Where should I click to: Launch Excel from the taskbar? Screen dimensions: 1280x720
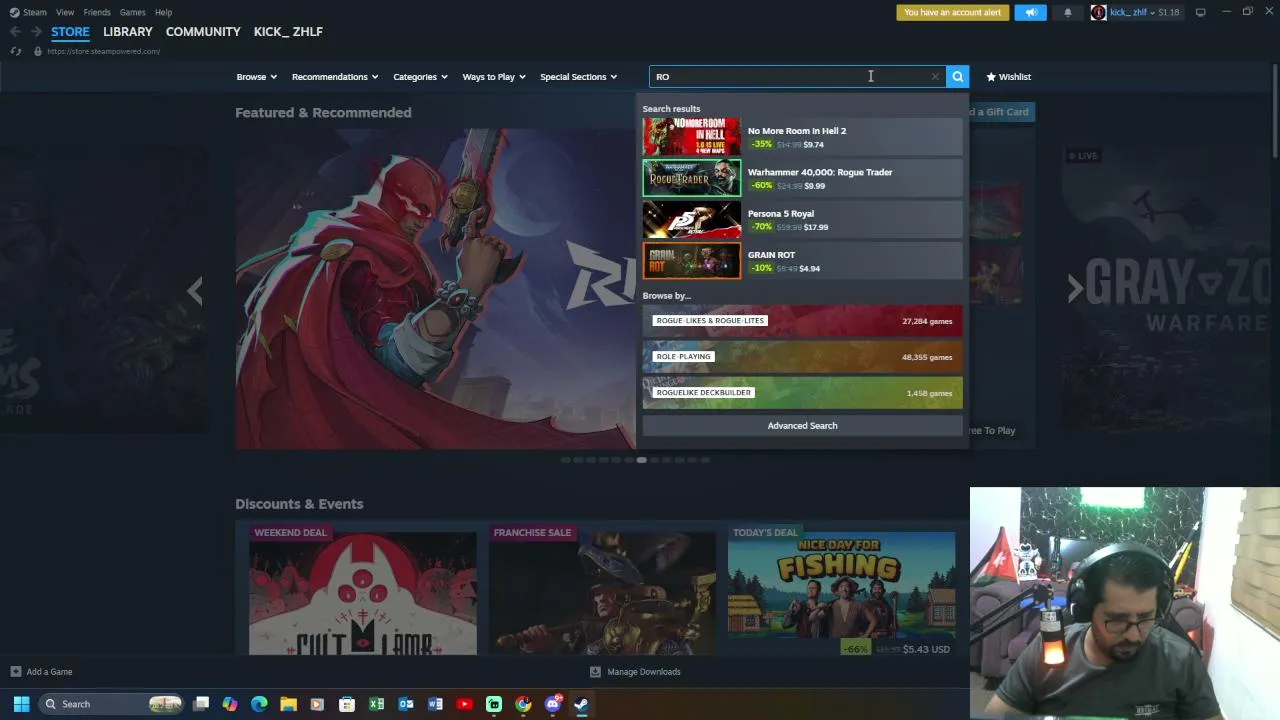[376, 704]
